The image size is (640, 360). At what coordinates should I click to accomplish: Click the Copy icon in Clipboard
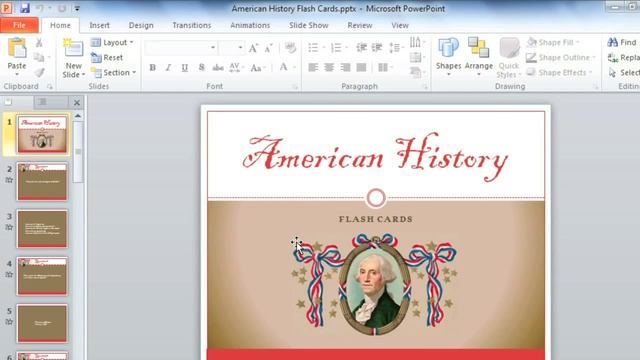click(39, 57)
